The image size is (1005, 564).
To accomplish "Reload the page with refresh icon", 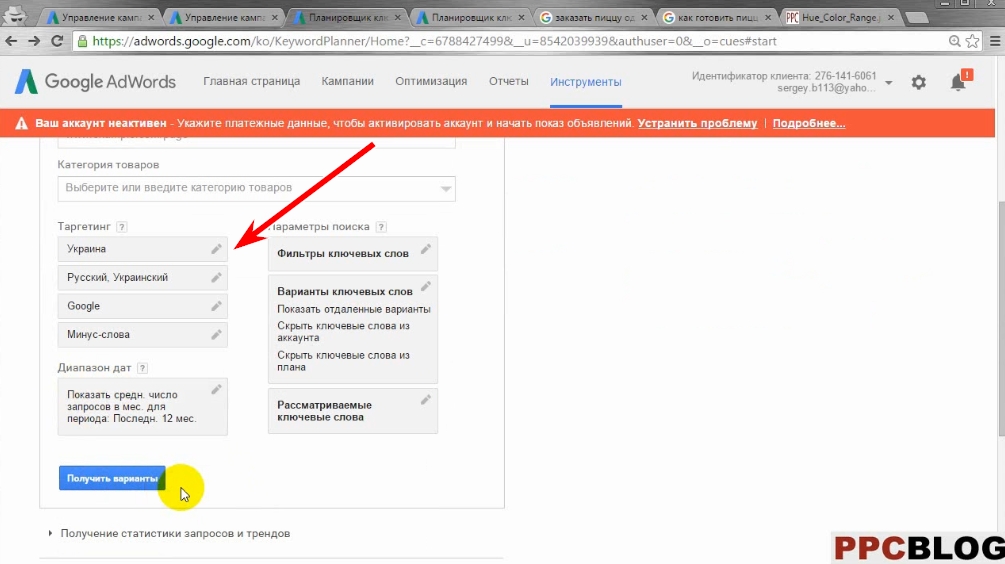I will point(57,41).
